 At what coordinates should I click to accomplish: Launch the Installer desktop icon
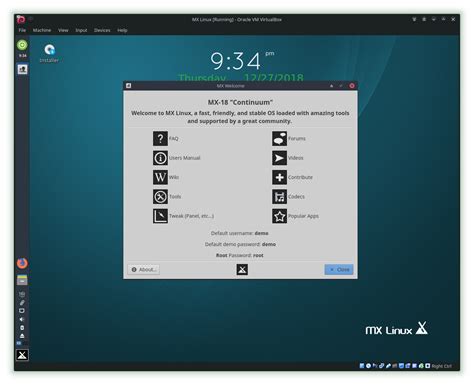(49, 53)
